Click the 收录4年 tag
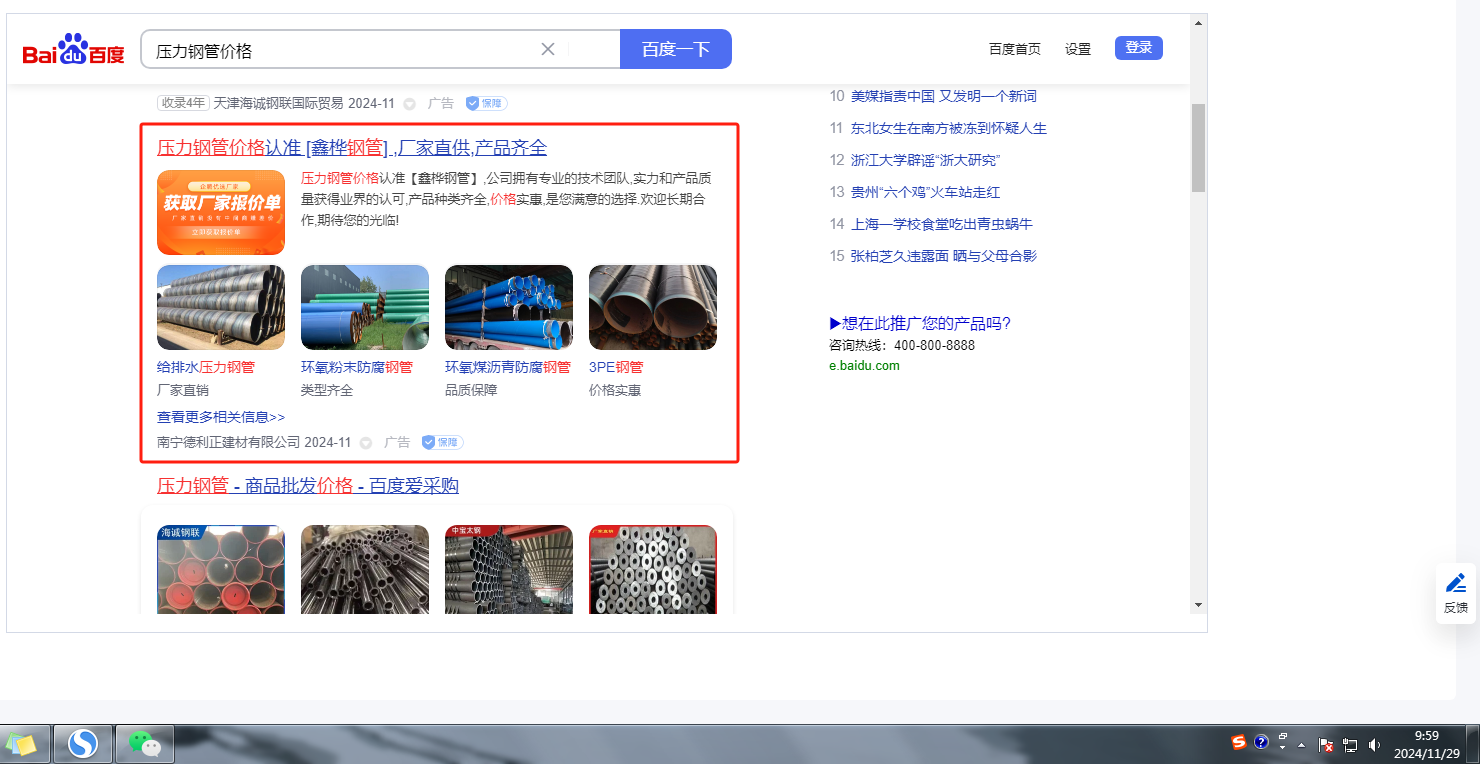The image size is (1480, 764). tap(183, 103)
